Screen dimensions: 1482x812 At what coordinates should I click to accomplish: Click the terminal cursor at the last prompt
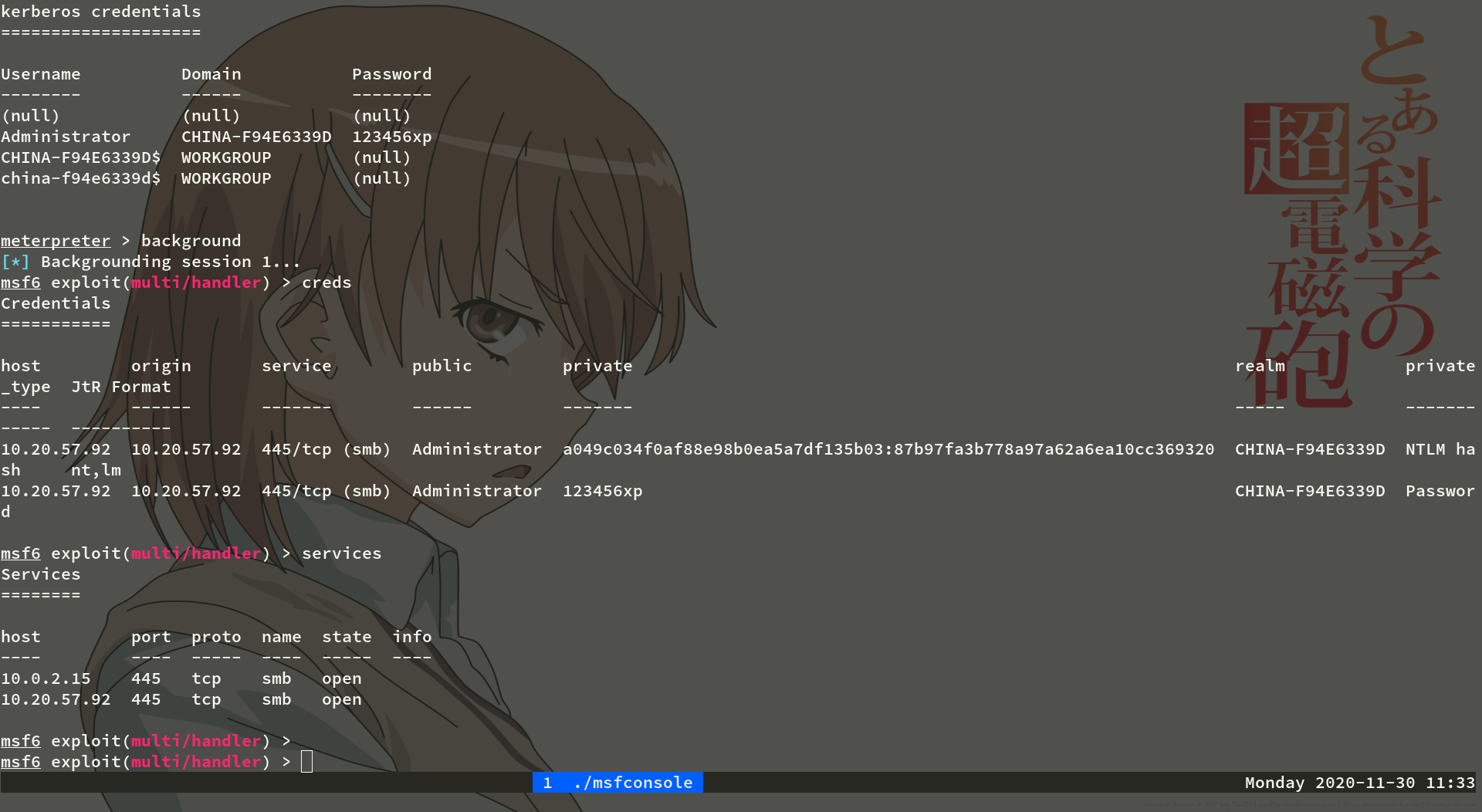[x=306, y=762]
